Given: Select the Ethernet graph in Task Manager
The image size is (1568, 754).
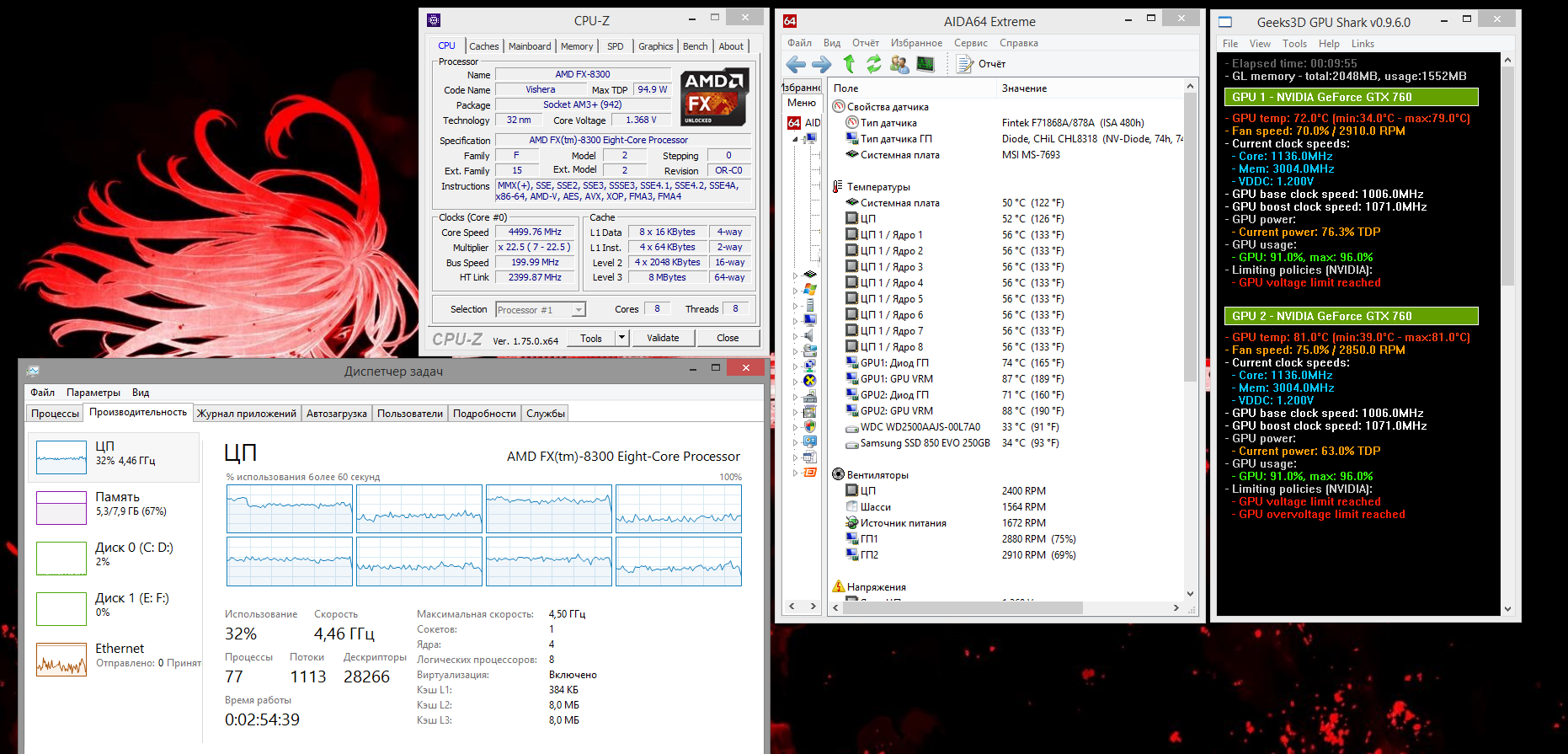Looking at the screenshot, I should pos(61,660).
